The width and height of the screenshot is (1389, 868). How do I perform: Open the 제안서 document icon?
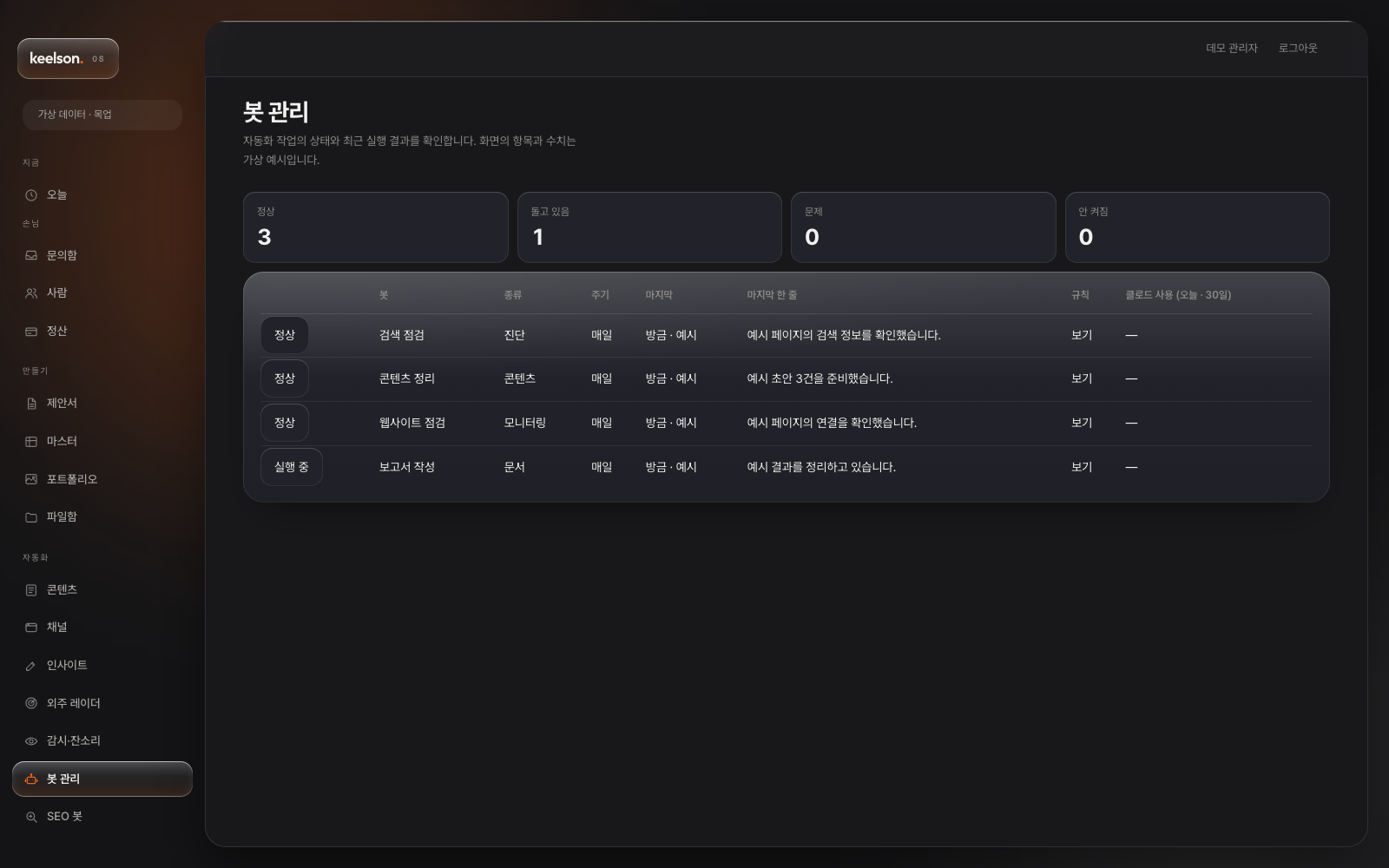[31, 404]
